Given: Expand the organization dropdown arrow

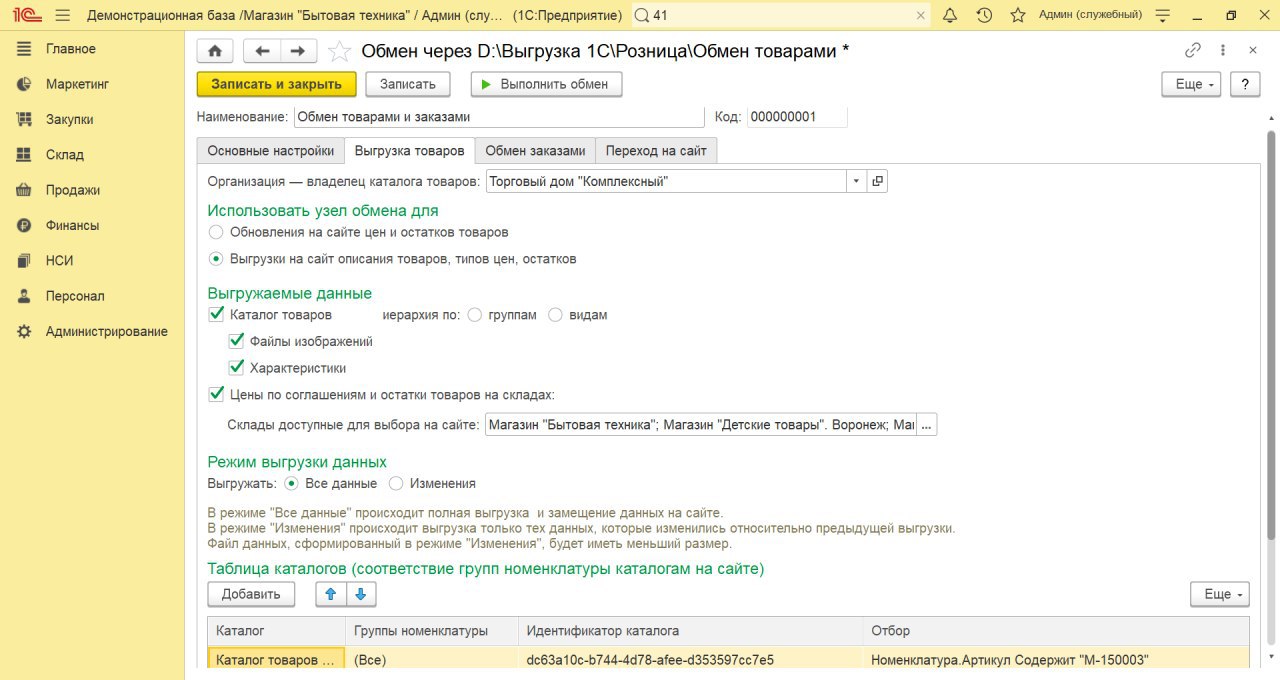Looking at the screenshot, I should 856,181.
